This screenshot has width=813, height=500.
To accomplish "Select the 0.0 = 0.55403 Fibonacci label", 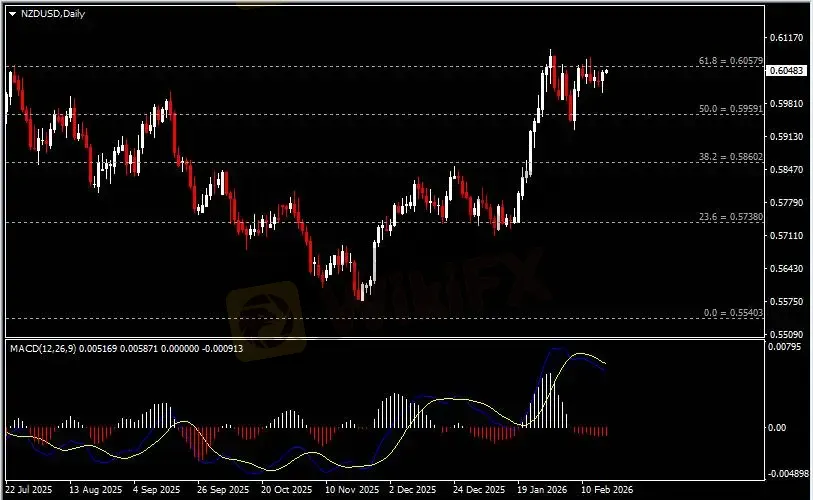I will coord(733,313).
